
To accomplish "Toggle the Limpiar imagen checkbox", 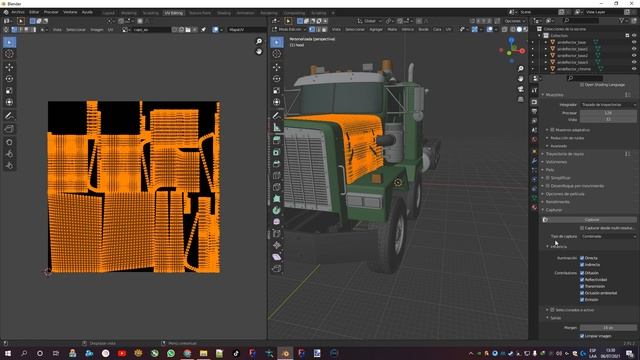I will click(582, 336).
